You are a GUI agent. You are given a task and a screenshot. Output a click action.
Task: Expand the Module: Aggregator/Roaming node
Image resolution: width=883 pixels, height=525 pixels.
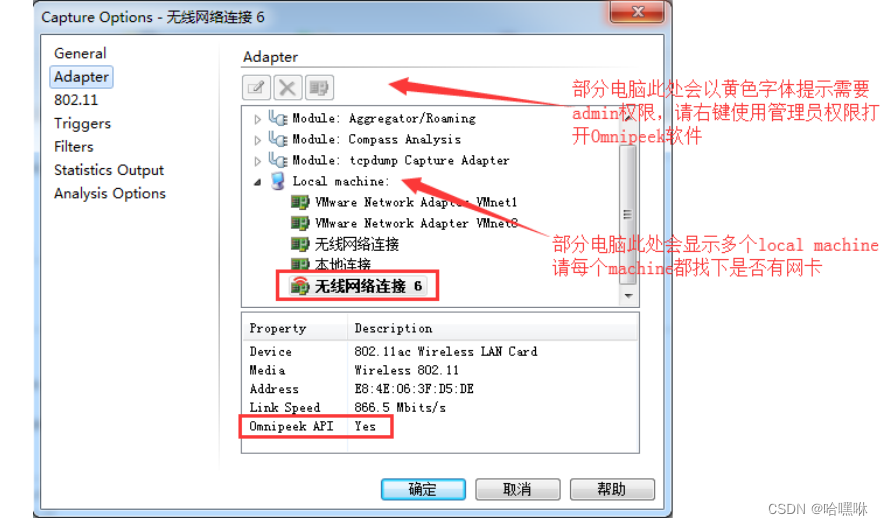click(x=257, y=119)
